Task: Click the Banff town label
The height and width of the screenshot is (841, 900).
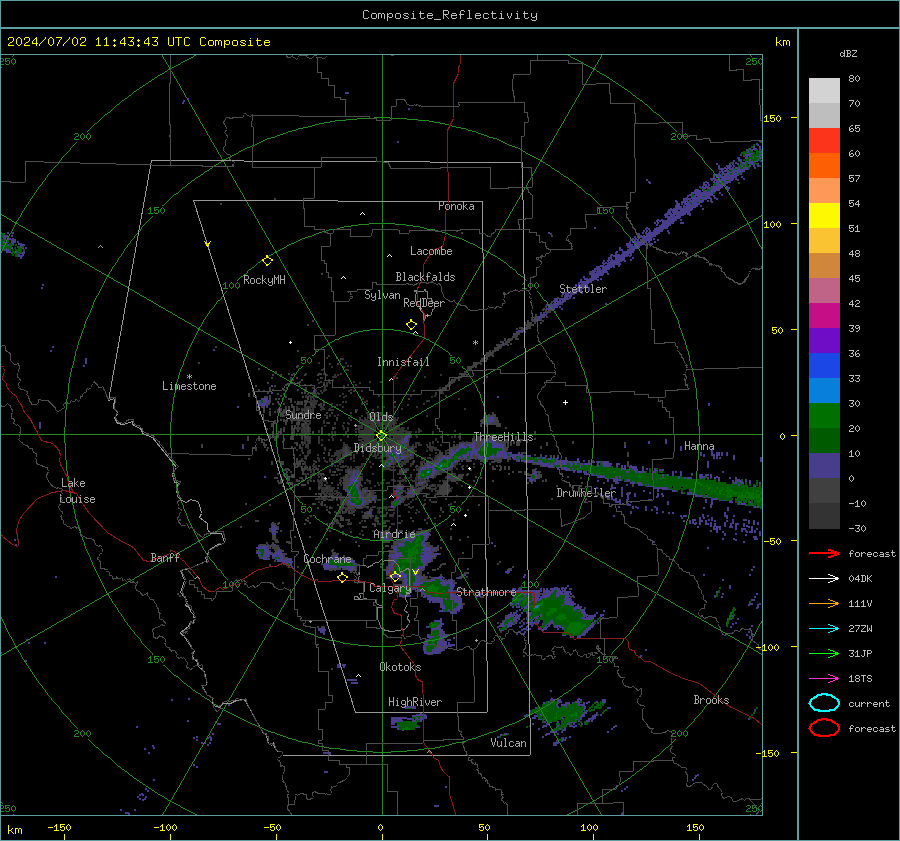Action: click(x=165, y=558)
